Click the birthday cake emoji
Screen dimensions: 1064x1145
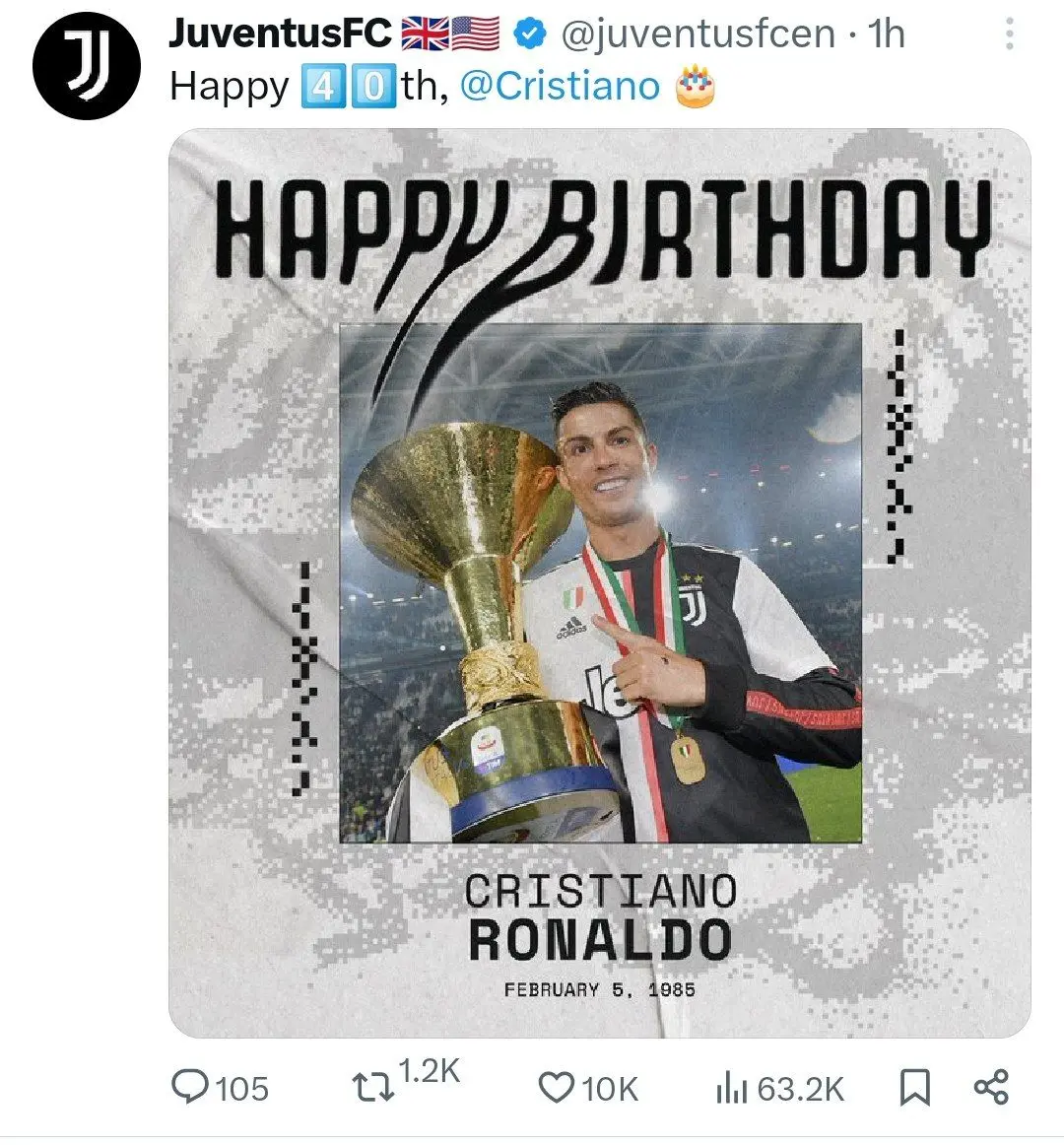[695, 87]
